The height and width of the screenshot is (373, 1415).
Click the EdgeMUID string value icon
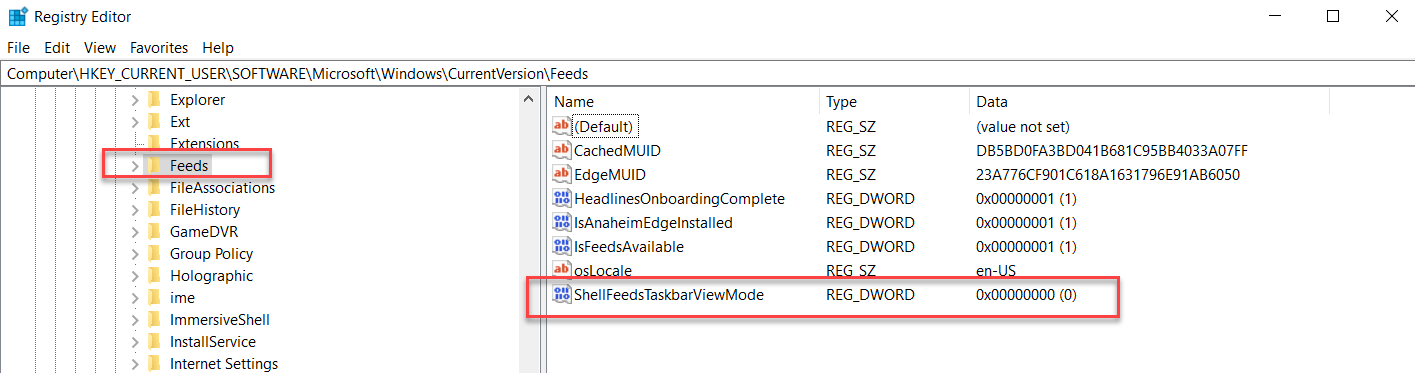tap(561, 175)
